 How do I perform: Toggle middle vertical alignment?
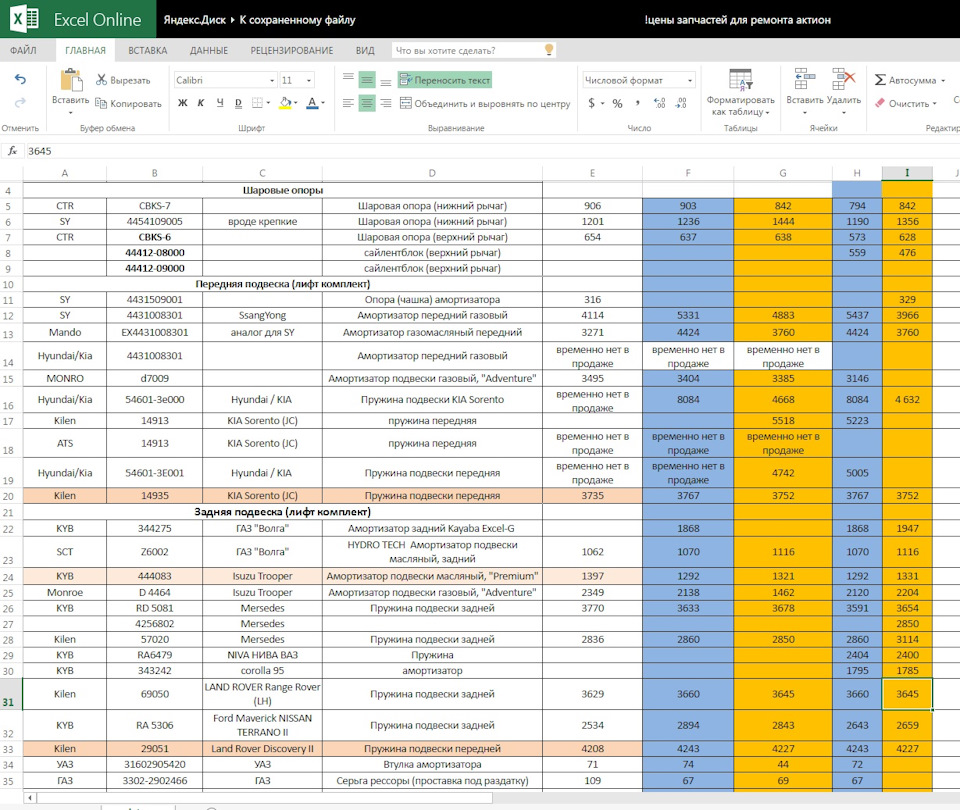367,80
